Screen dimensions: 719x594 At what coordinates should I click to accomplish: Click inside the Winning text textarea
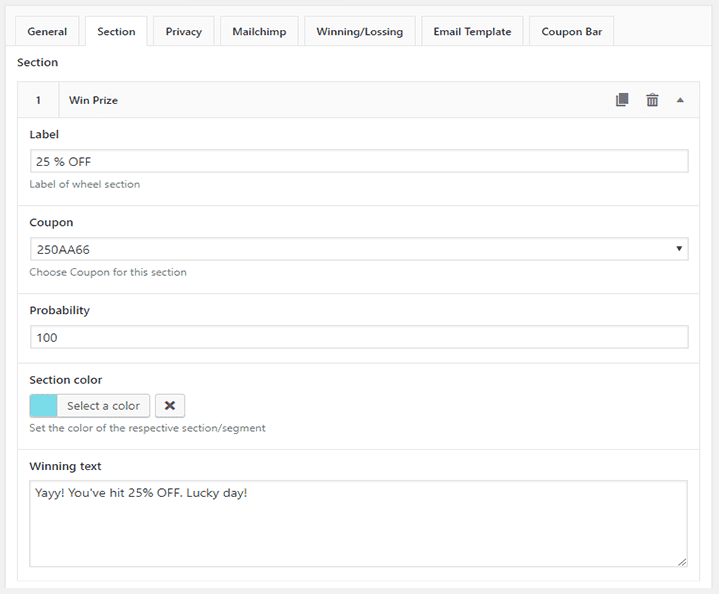pyautogui.click(x=358, y=524)
